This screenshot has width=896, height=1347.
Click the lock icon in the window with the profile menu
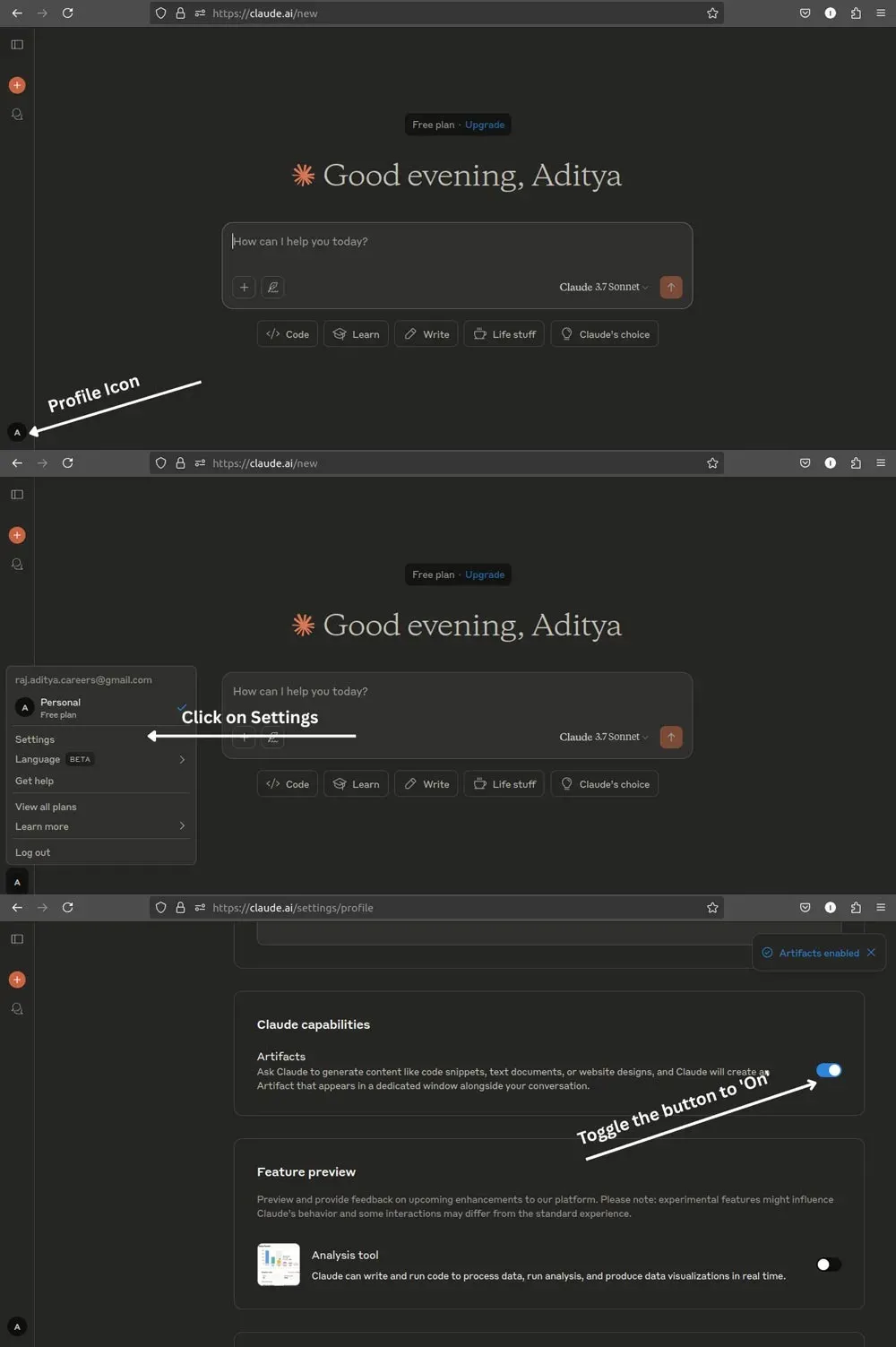180,462
